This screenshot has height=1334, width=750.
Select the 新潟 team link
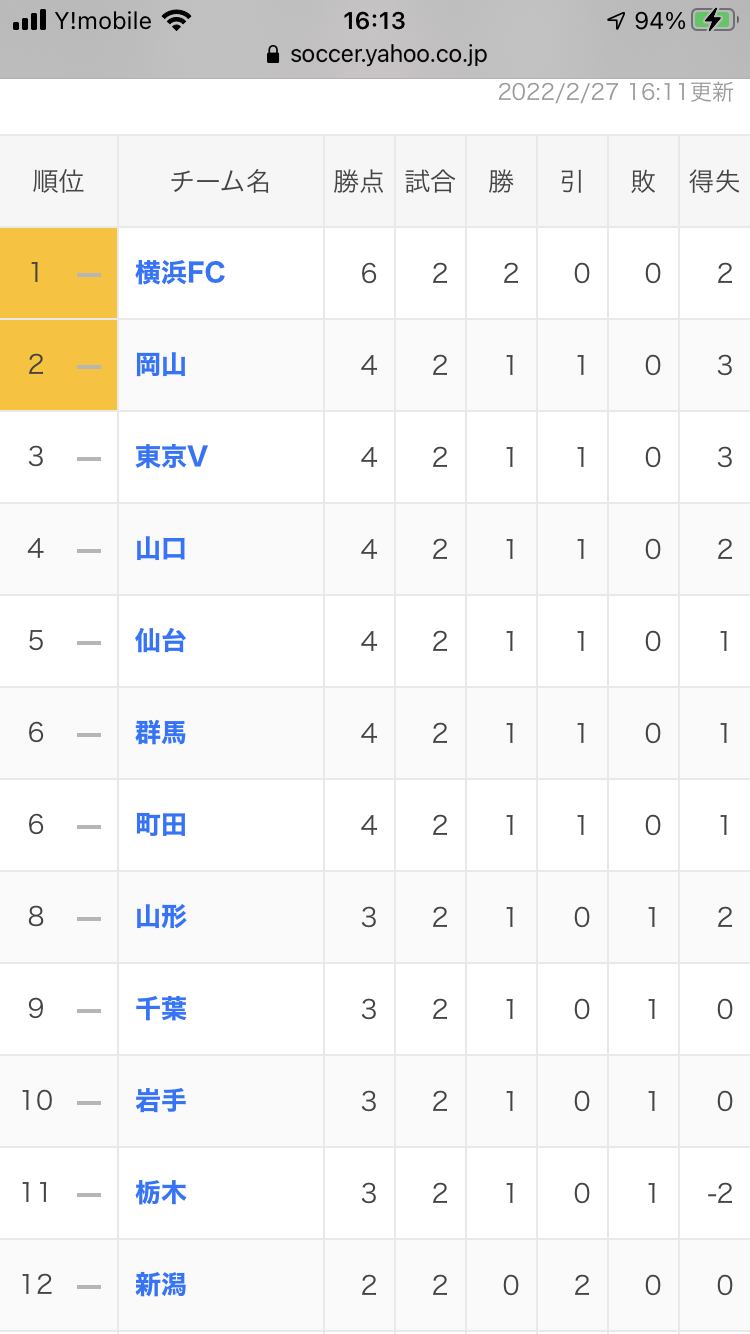pos(161,1285)
